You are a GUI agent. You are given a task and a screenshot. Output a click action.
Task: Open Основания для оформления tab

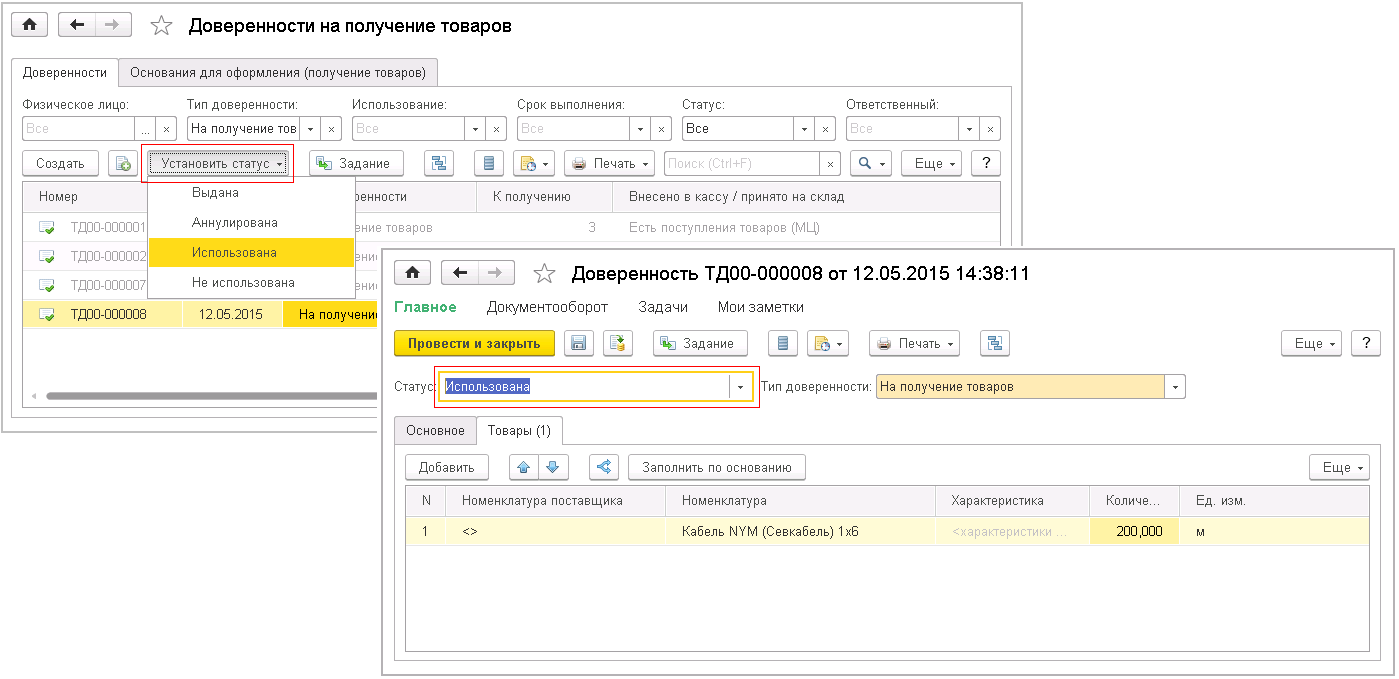(x=278, y=72)
